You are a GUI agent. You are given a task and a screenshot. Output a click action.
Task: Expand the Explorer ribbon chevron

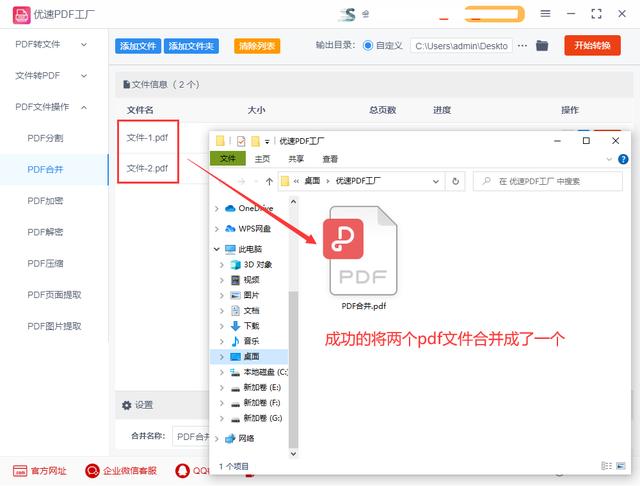(x=609, y=159)
